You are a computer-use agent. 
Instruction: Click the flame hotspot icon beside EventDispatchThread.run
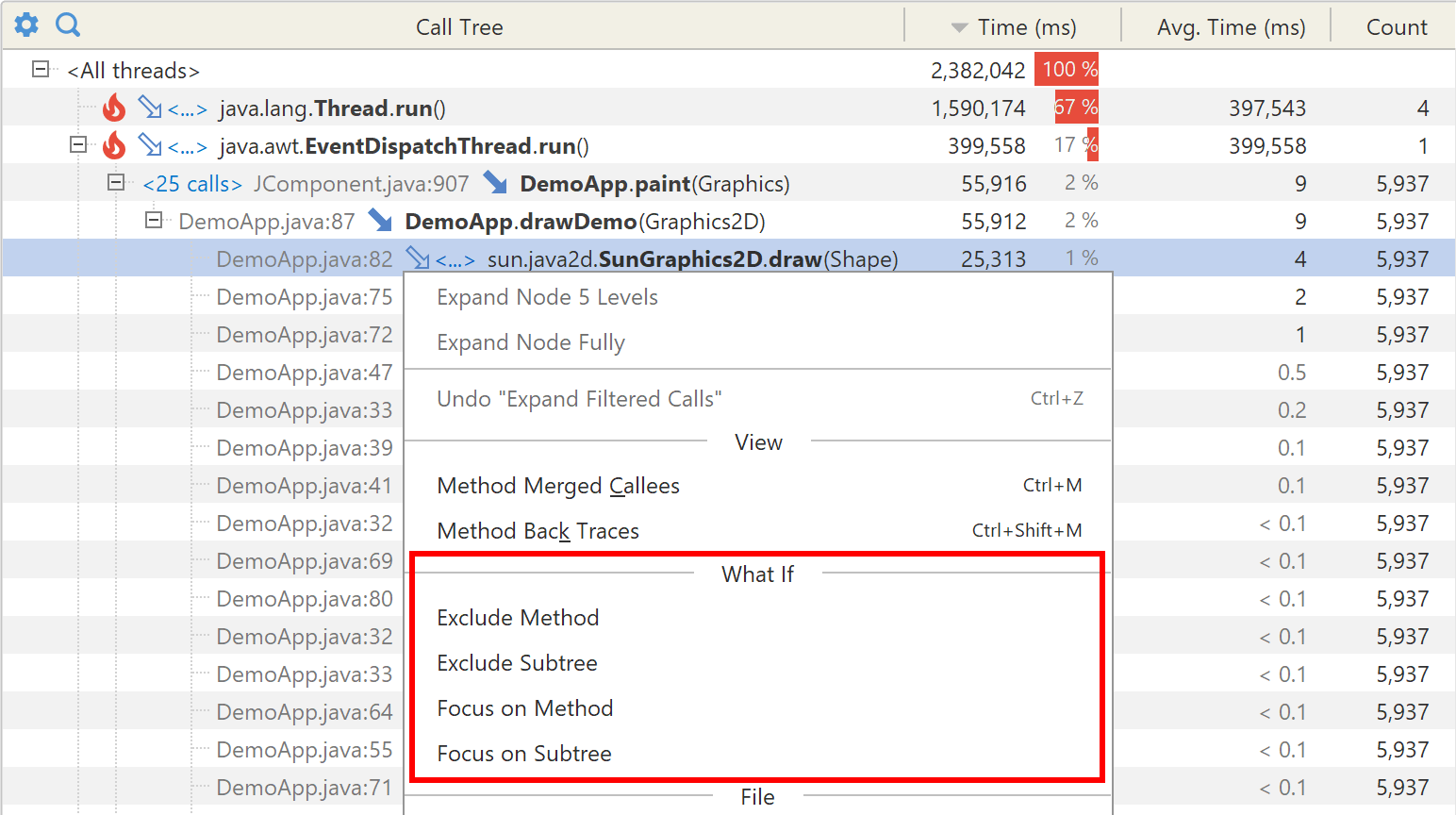click(x=114, y=145)
